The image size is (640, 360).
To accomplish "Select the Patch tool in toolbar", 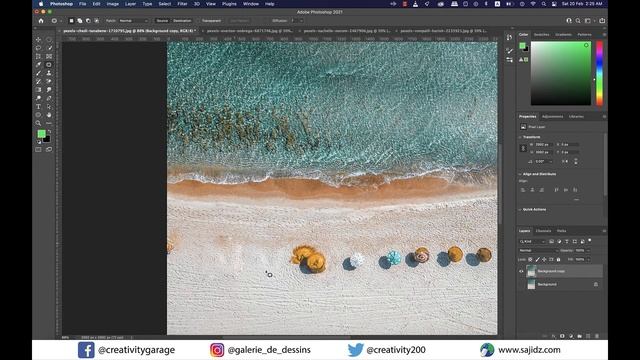I will click(49, 64).
